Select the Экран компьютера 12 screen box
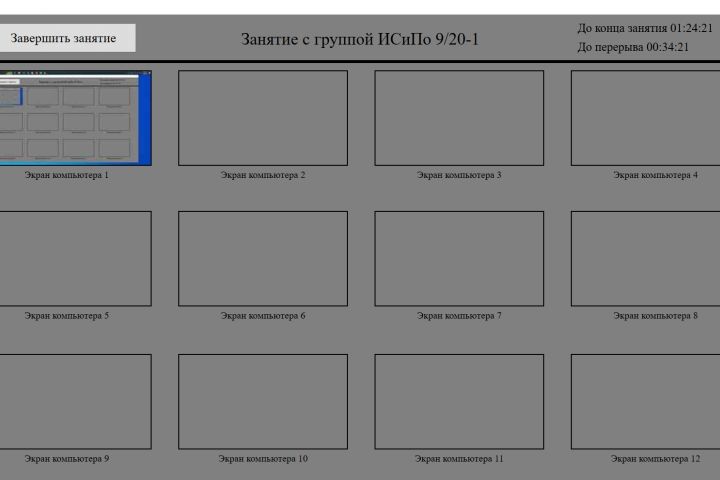 pos(645,401)
